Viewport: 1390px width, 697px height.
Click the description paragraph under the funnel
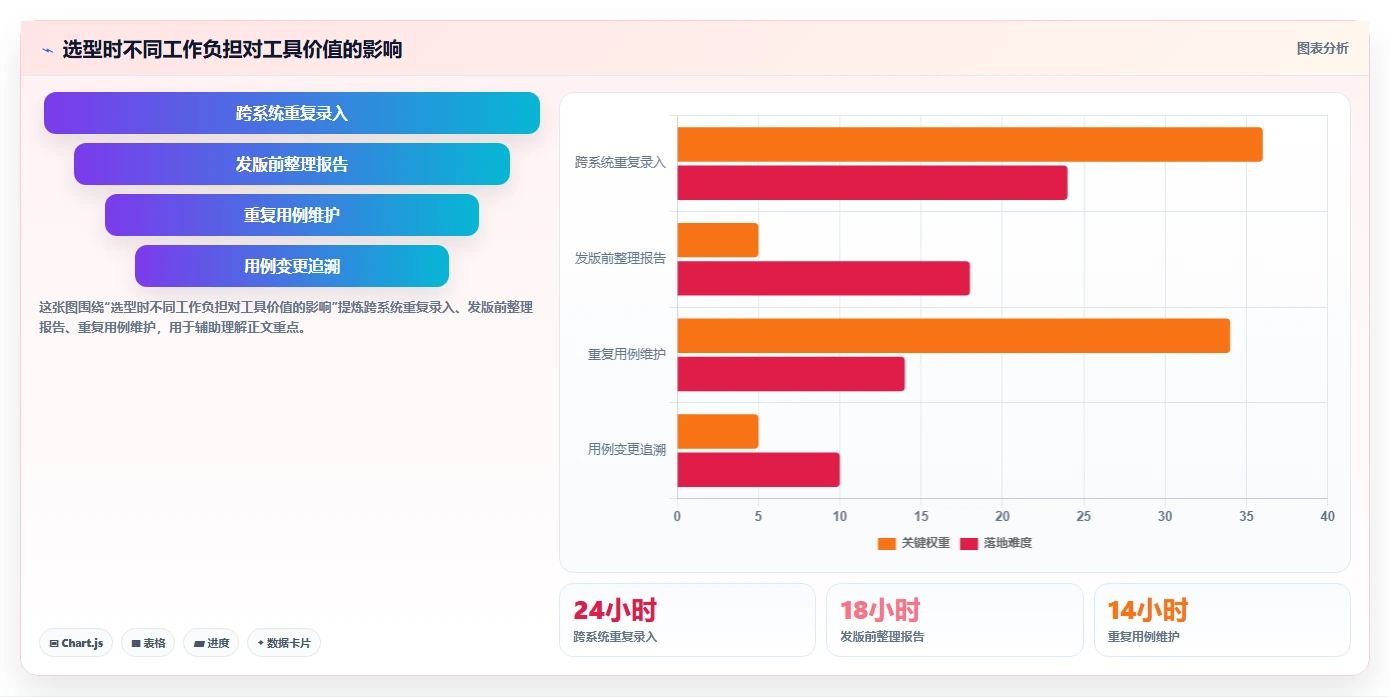click(286, 317)
